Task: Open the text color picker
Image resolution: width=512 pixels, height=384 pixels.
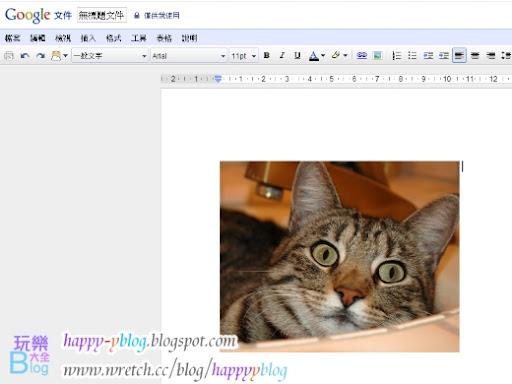Action: click(317, 56)
